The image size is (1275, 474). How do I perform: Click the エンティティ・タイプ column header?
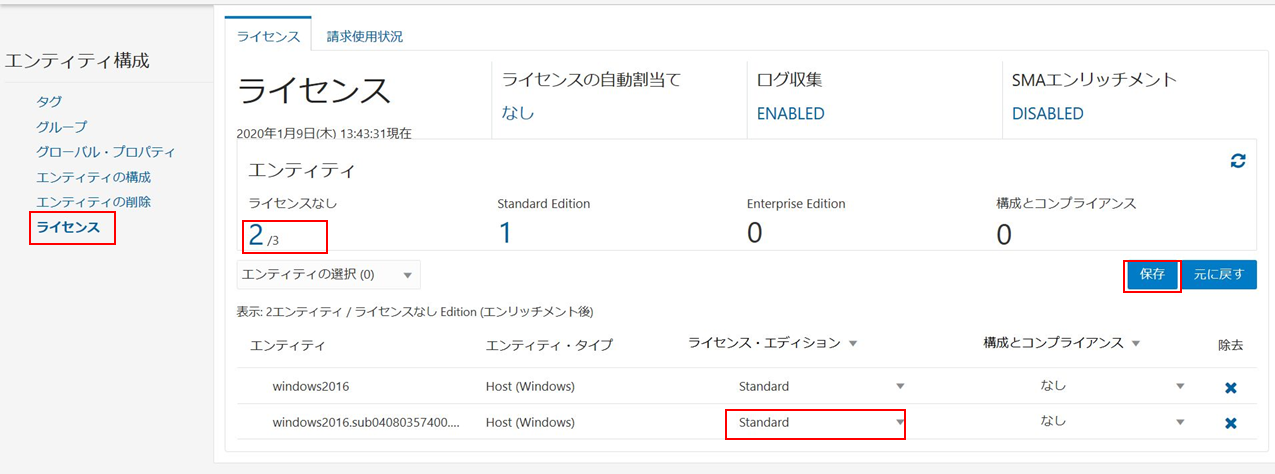point(548,345)
